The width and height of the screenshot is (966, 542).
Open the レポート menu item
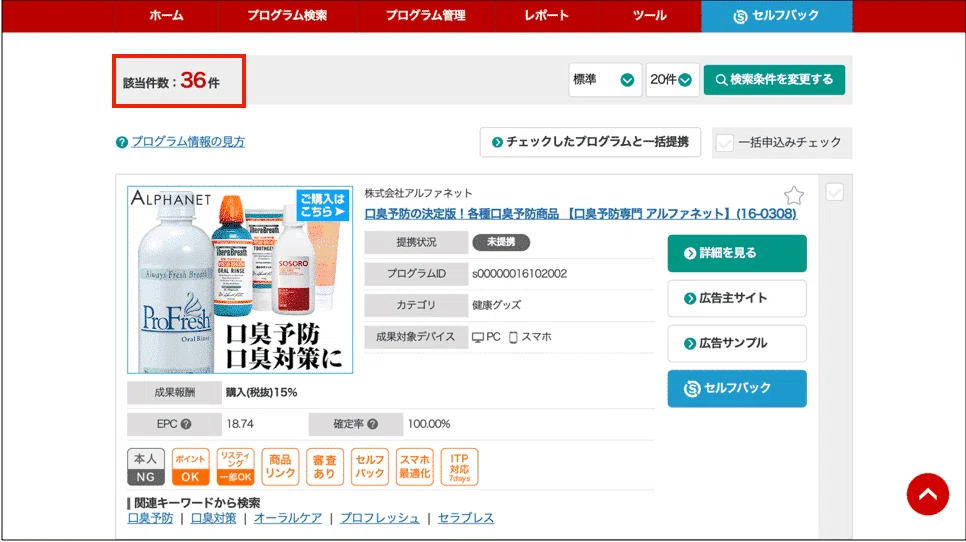tap(546, 16)
